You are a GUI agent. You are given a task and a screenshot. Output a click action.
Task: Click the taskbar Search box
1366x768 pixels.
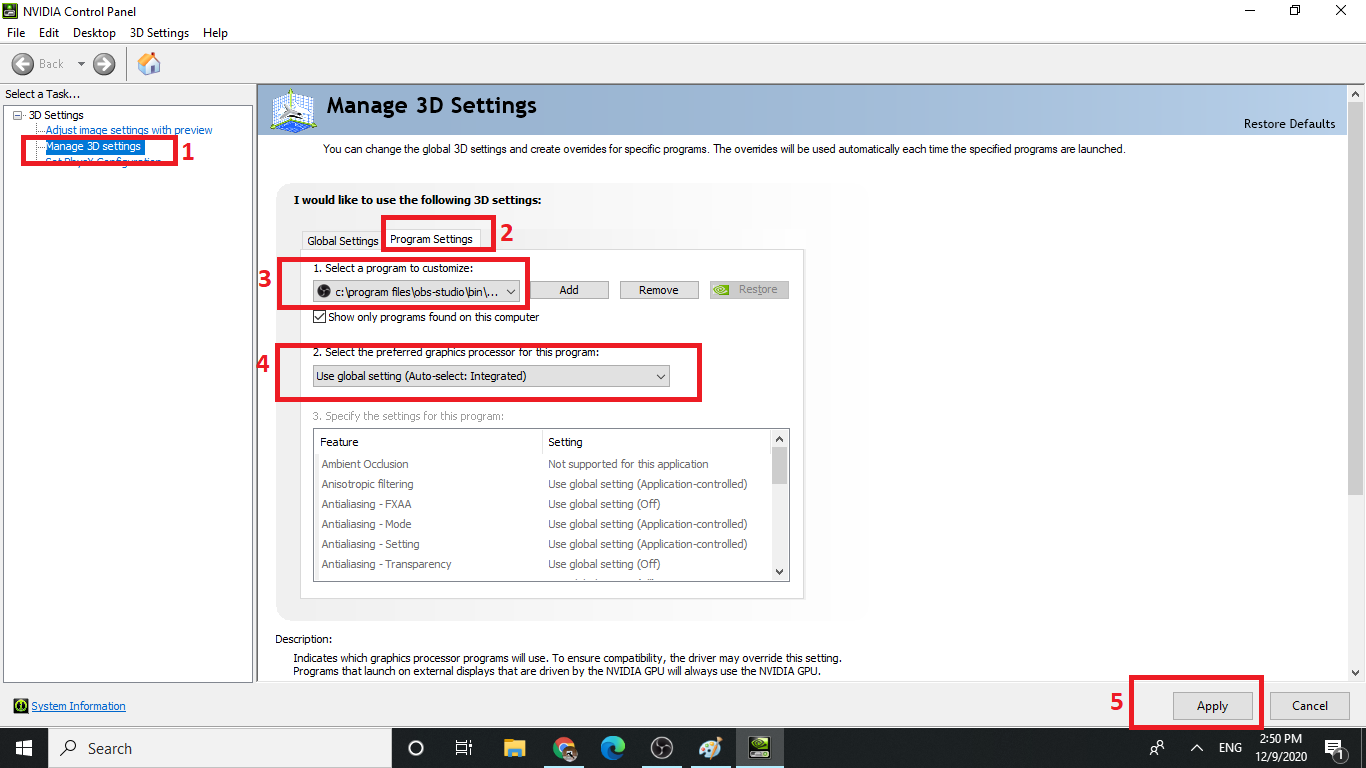coord(219,748)
